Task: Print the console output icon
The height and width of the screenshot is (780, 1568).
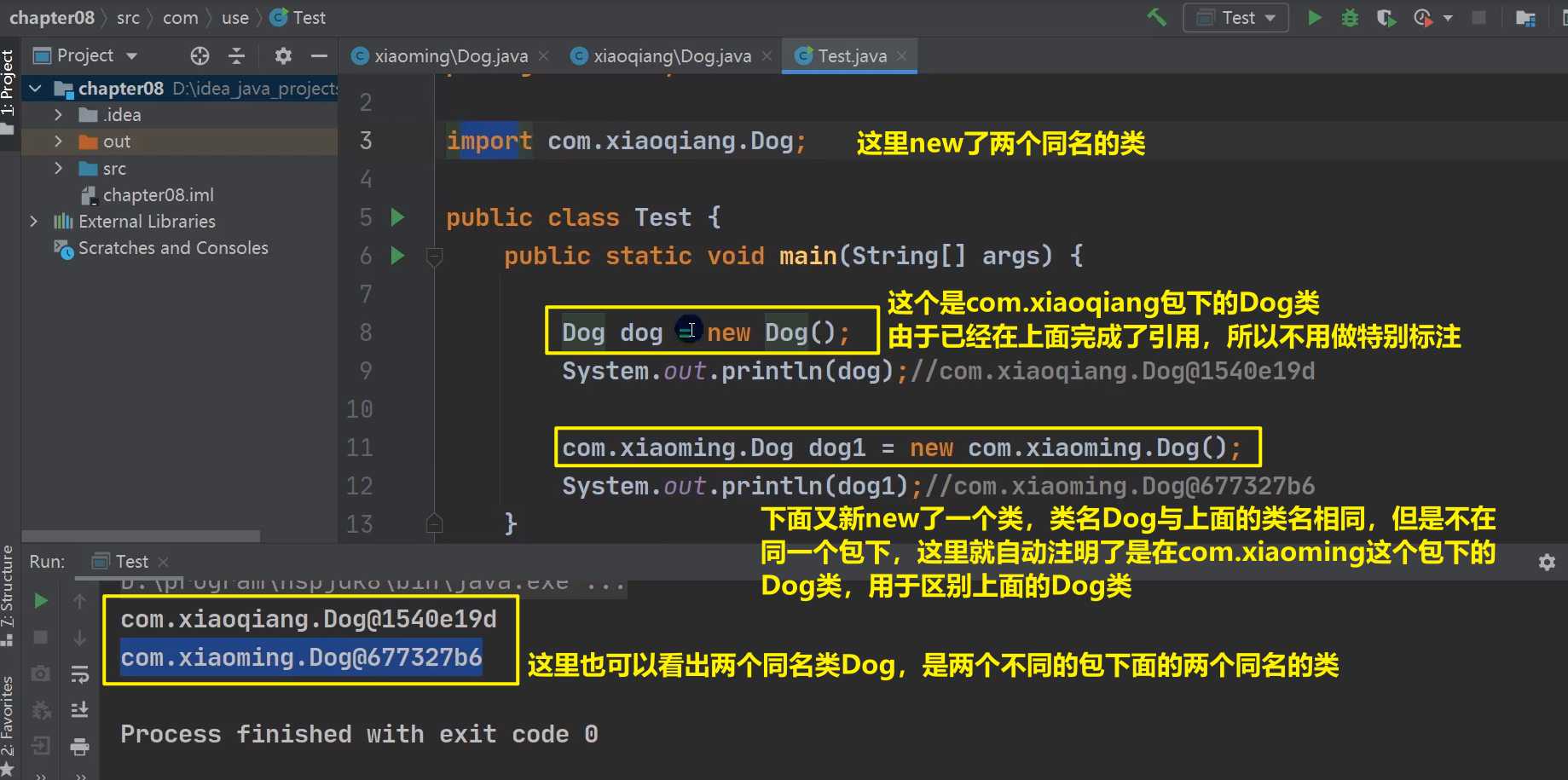Action: (x=79, y=747)
